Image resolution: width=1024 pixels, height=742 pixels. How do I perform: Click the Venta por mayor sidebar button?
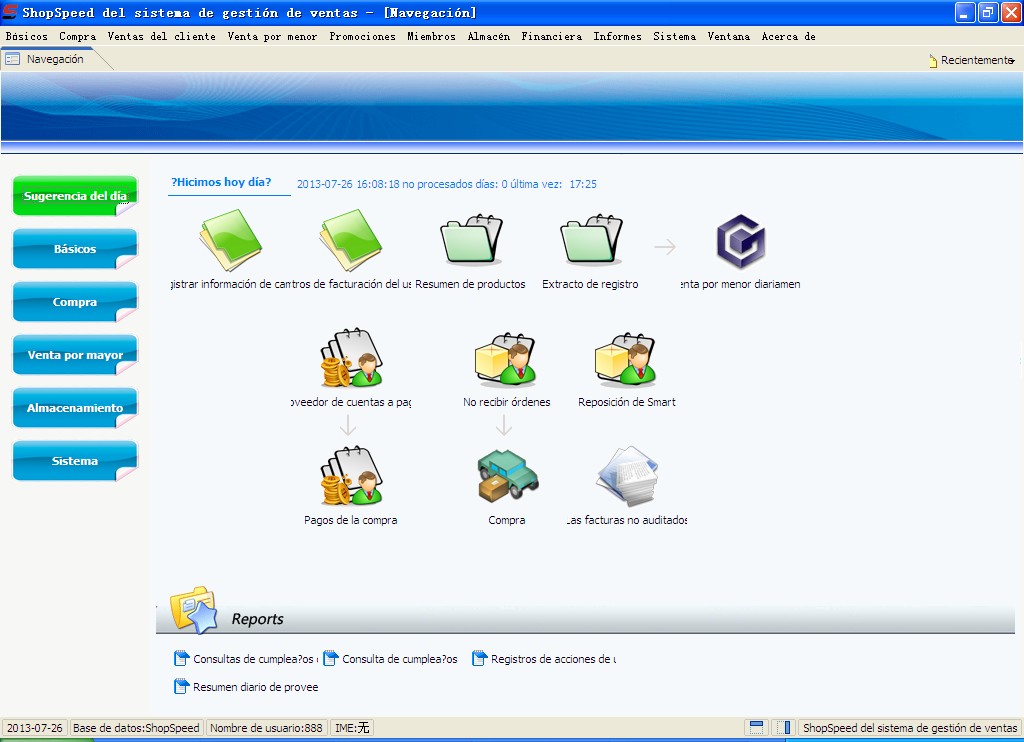(x=75, y=355)
